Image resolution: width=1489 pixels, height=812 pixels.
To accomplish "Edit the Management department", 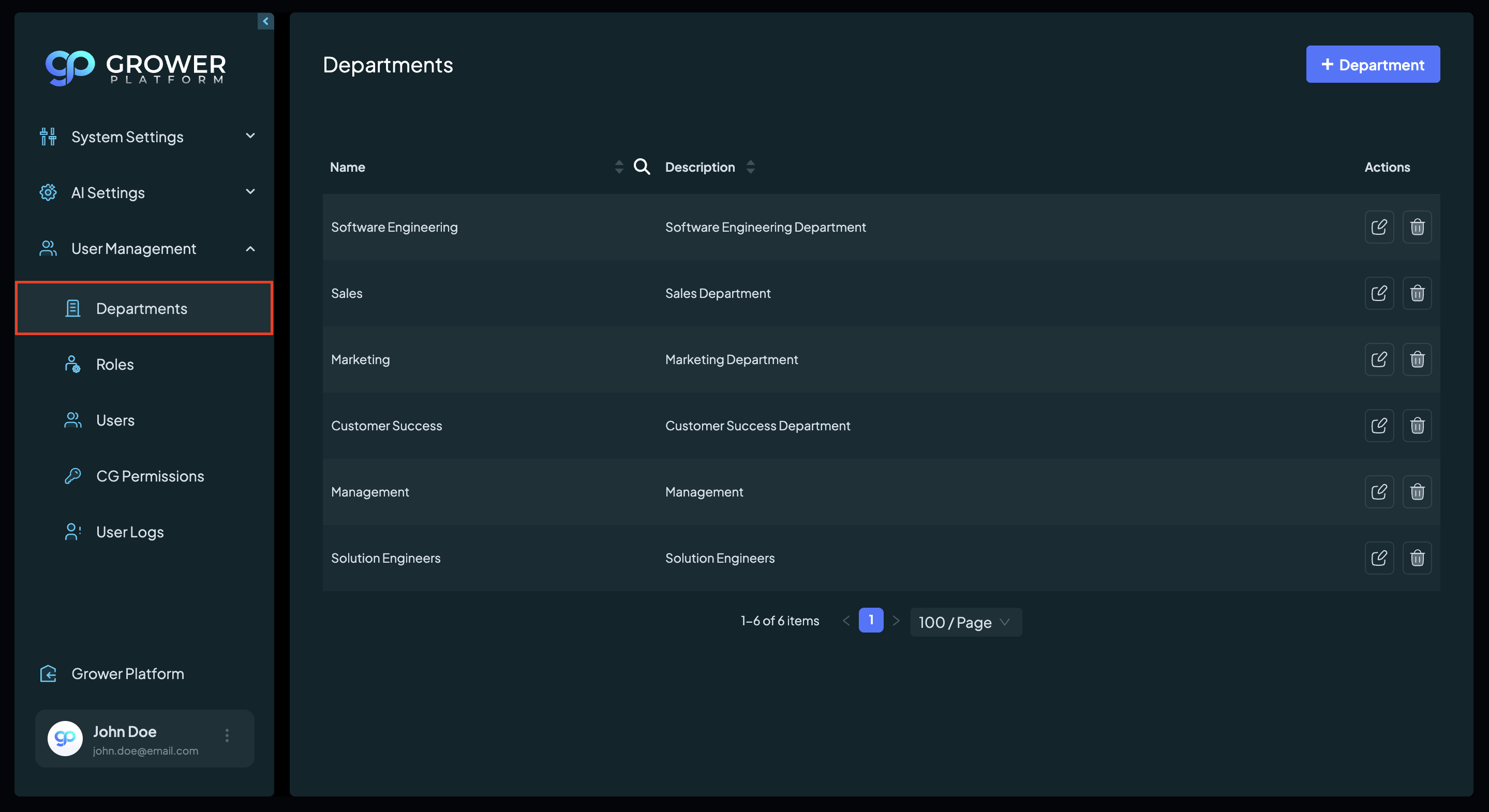I will (x=1379, y=492).
